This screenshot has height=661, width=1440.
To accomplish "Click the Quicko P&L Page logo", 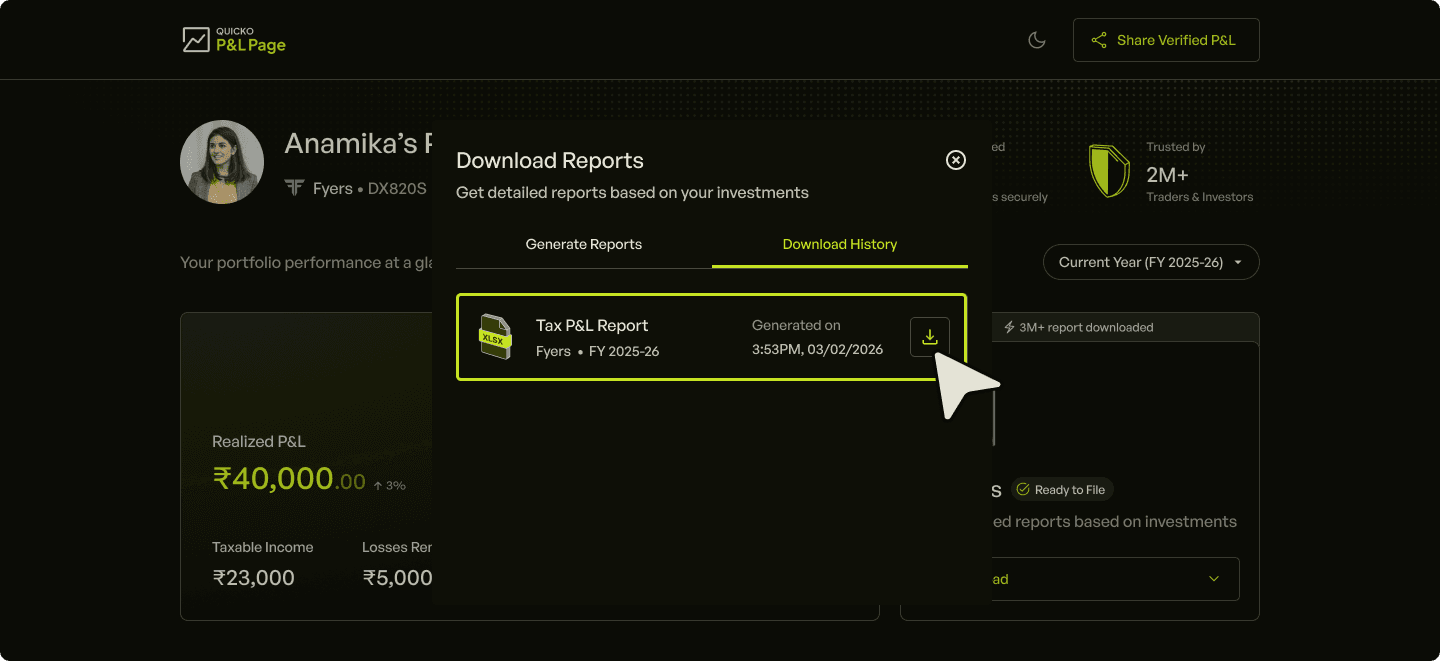I will click(234, 40).
